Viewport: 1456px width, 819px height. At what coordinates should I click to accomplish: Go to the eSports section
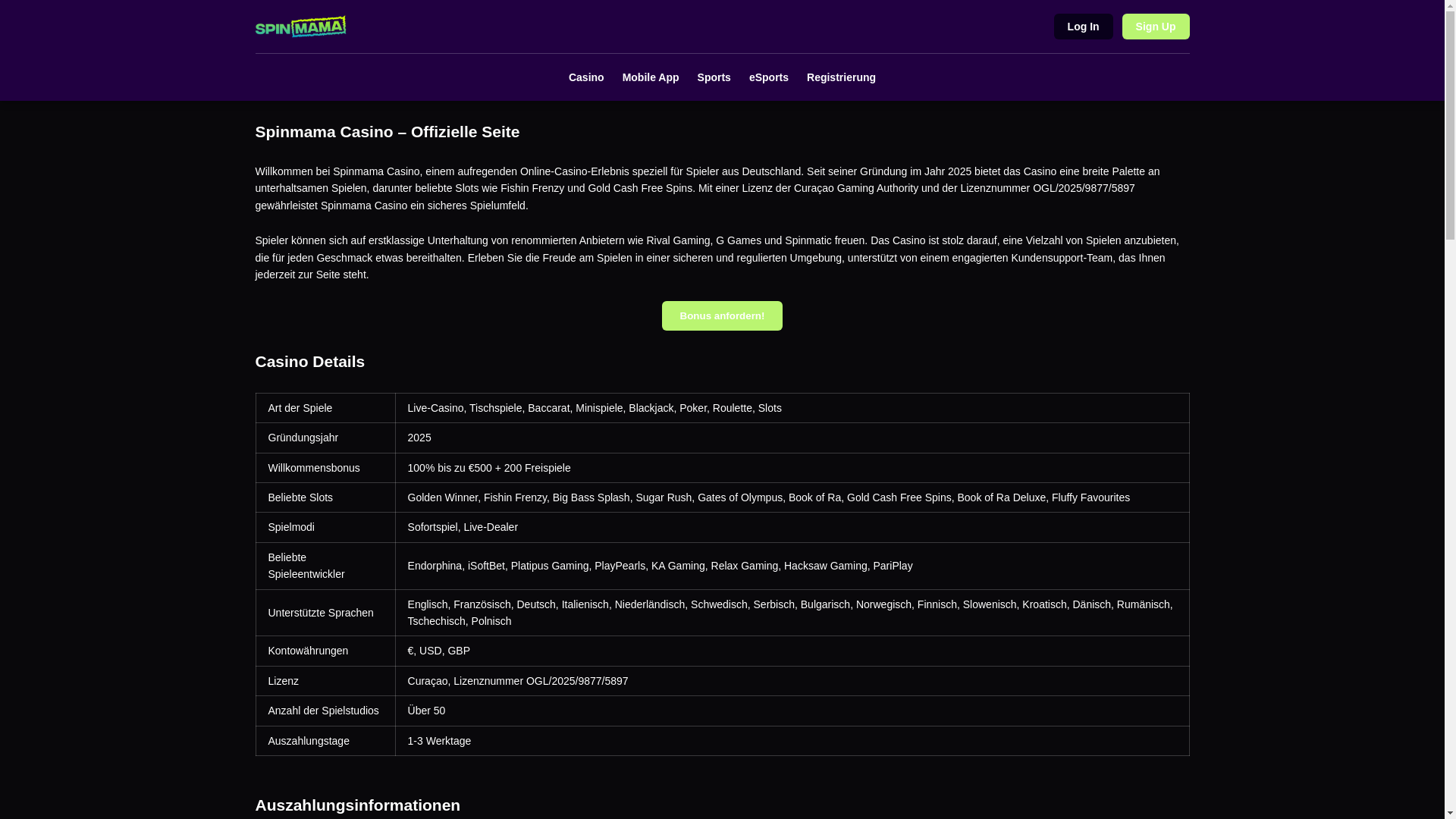pos(769,77)
